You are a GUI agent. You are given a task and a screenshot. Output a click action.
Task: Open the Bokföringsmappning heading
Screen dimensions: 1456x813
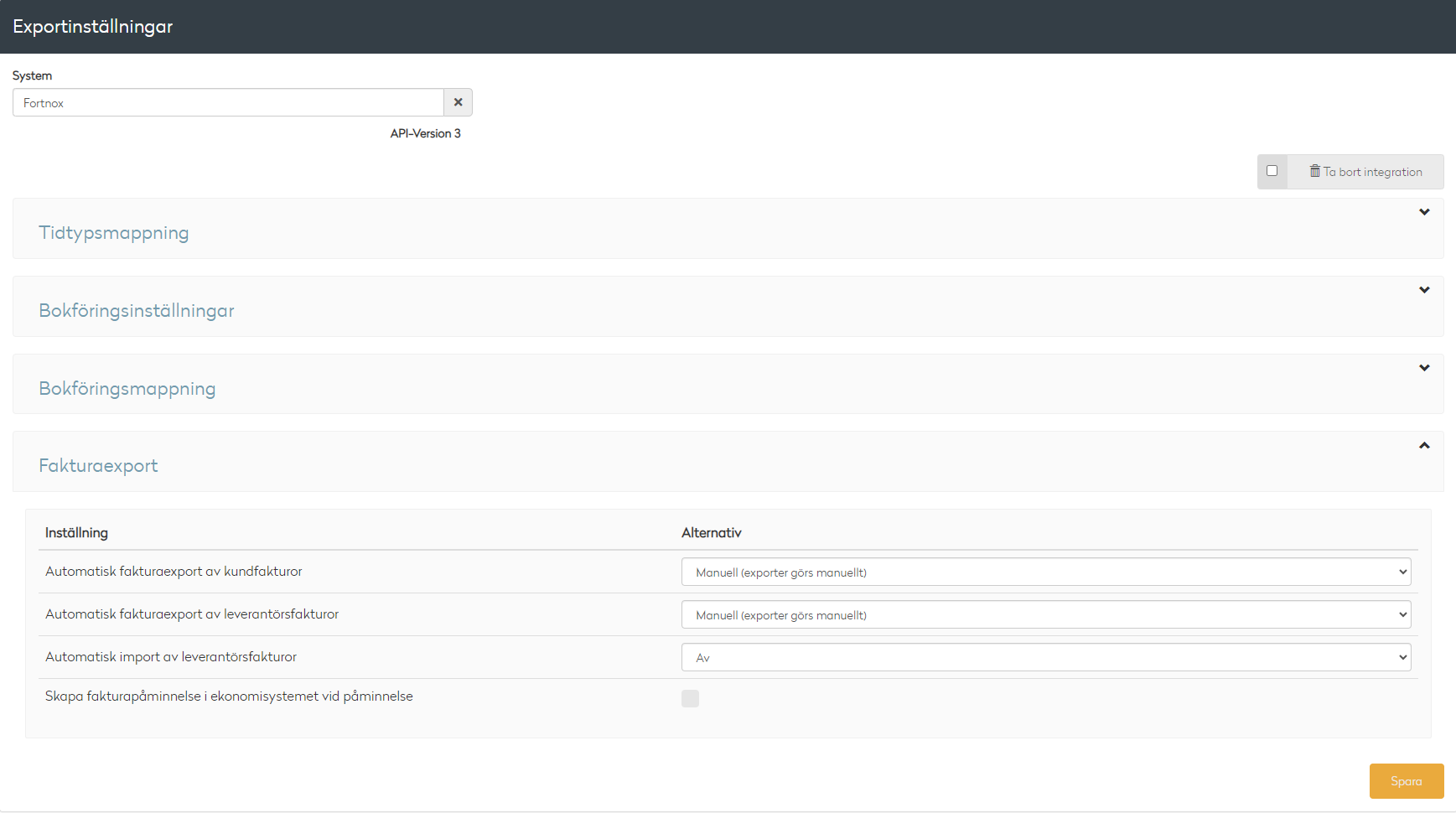(x=127, y=388)
